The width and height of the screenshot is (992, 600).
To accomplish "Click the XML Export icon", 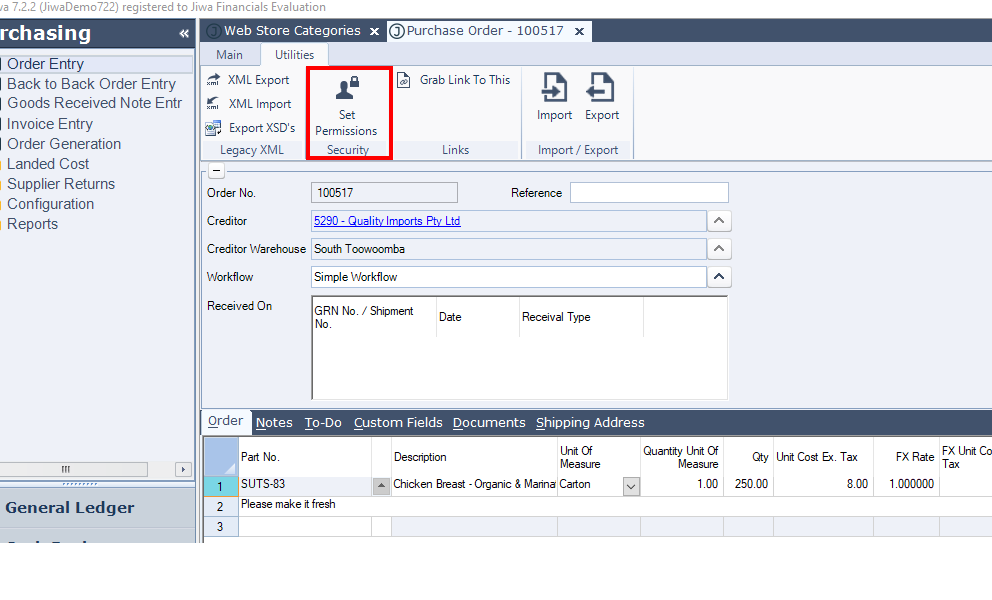I will pyautogui.click(x=213, y=80).
